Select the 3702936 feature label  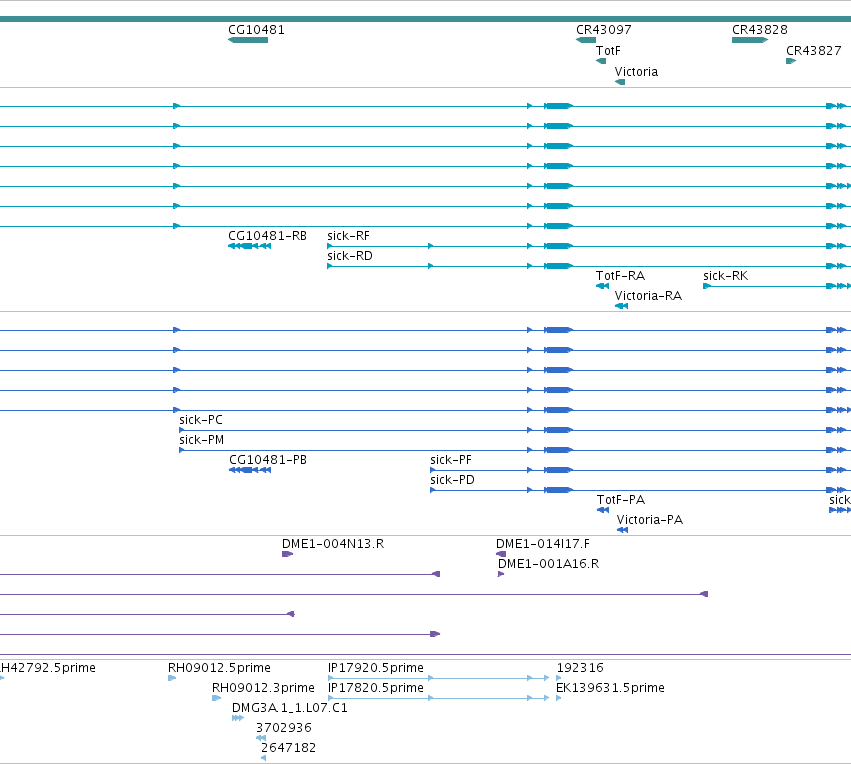click(x=284, y=728)
